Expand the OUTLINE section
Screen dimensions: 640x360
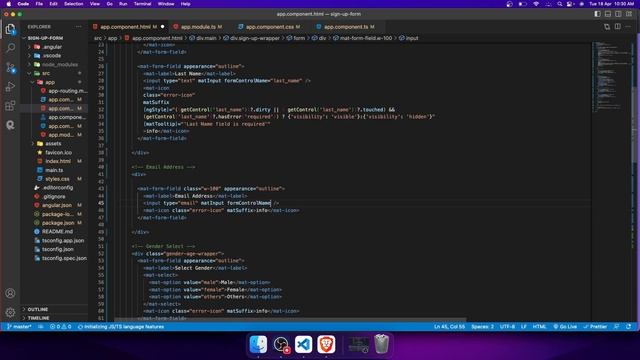pyautogui.click(x=38, y=309)
